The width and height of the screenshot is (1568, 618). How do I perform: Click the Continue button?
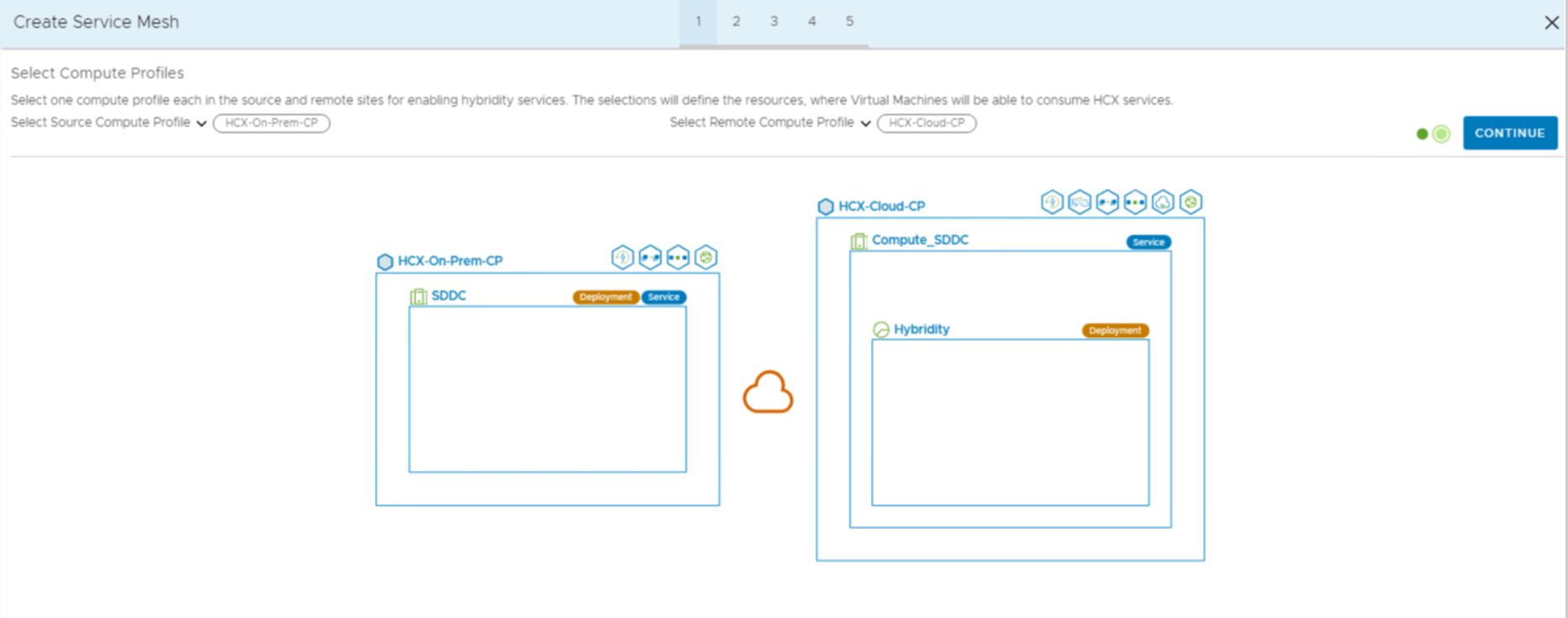(x=1510, y=133)
